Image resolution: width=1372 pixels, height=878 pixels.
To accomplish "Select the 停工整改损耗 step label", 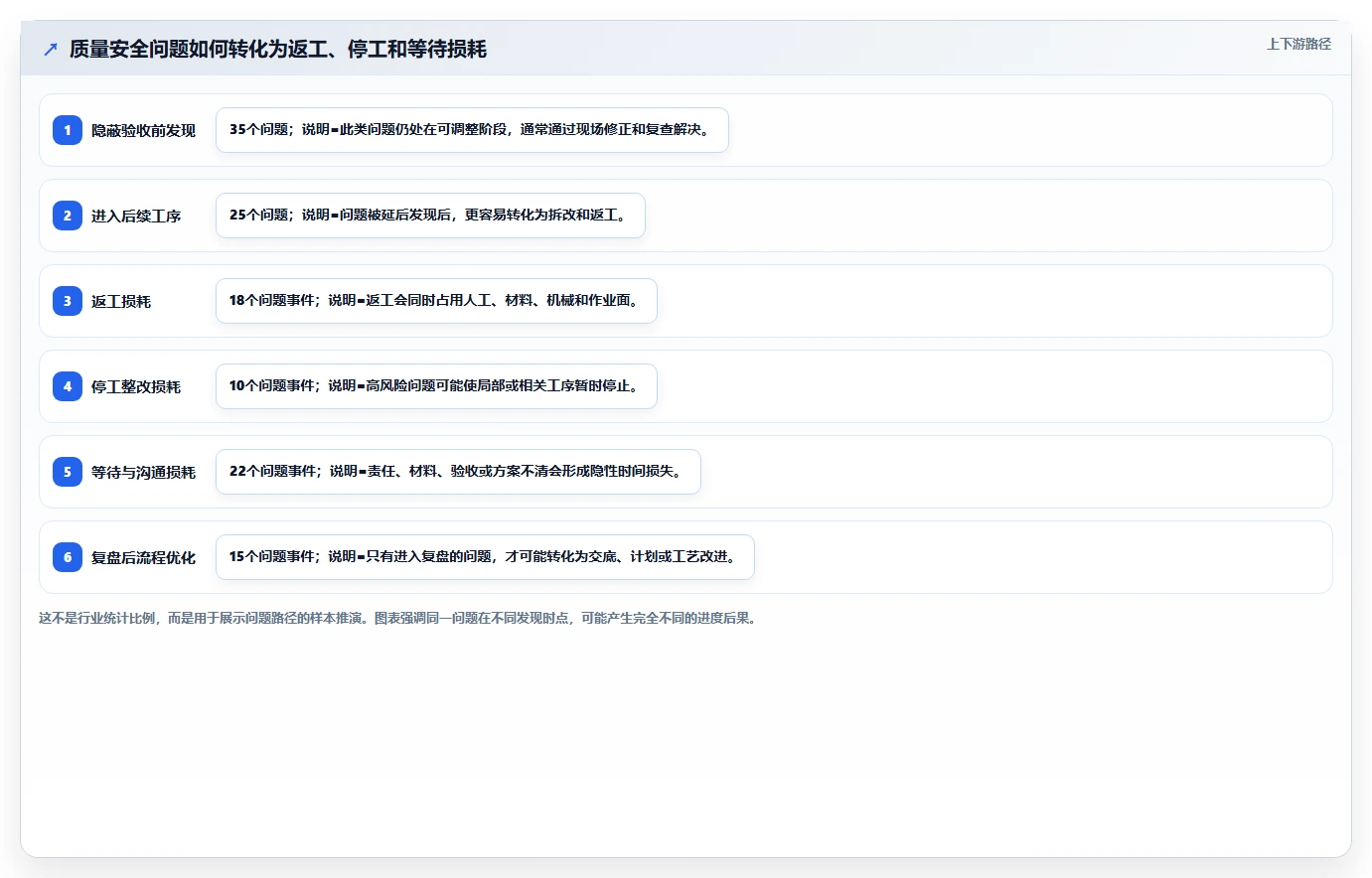I will click(136, 386).
